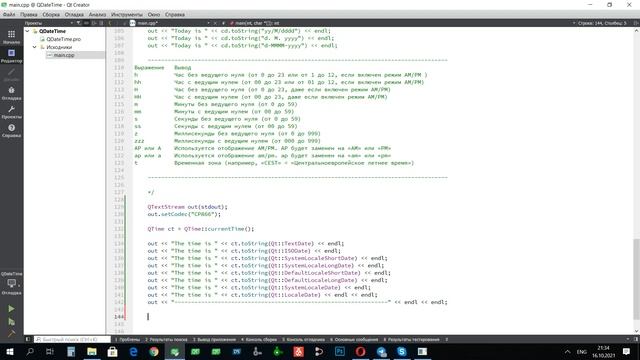Open Google Chrome from taskbar

pos(154,351)
